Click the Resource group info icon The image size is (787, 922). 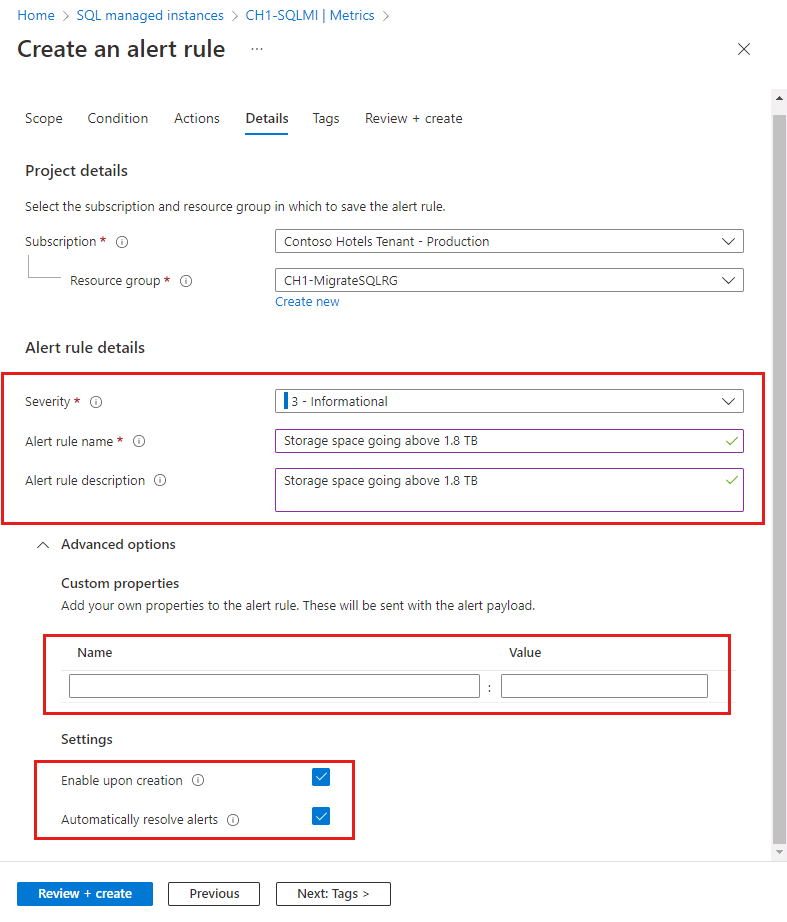click(x=186, y=281)
